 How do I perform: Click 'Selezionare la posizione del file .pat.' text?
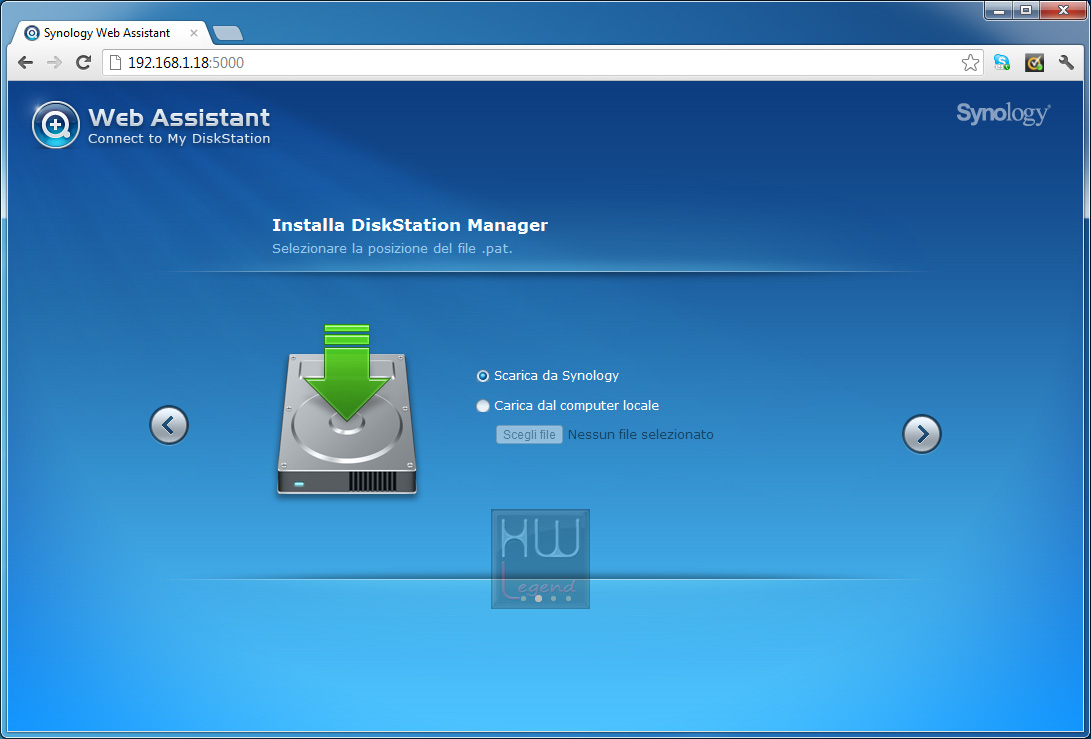[392, 248]
